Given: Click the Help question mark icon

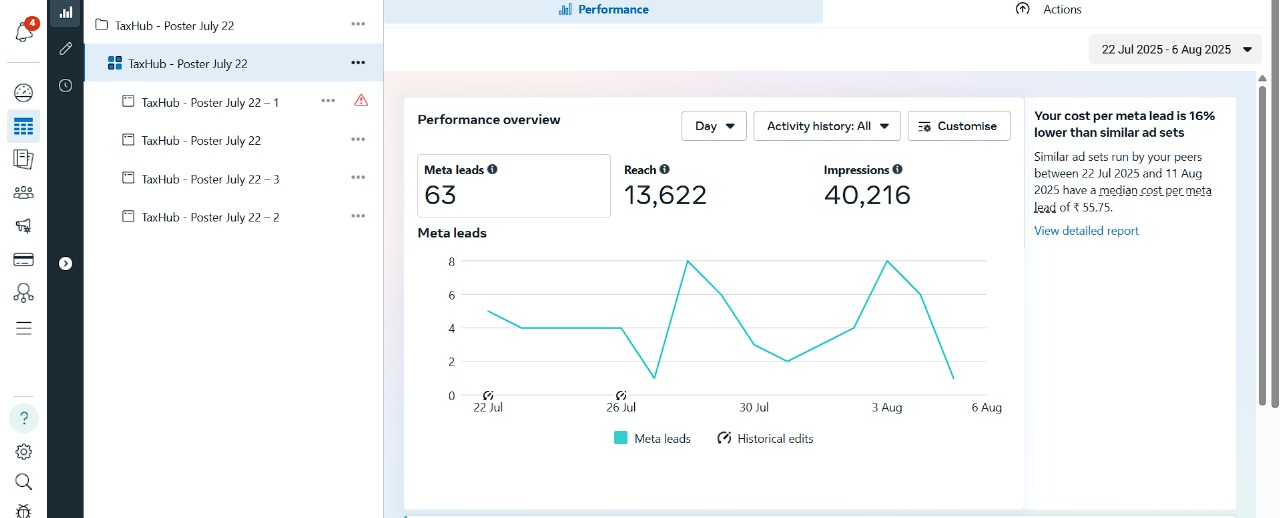Looking at the screenshot, I should [24, 418].
